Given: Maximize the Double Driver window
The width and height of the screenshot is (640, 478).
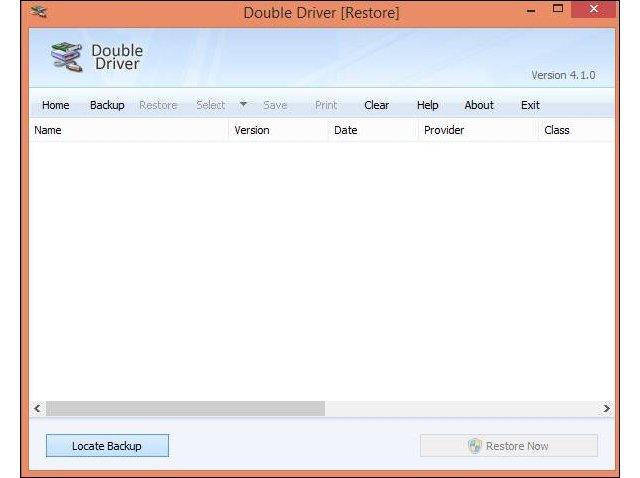Looking at the screenshot, I should tap(558, 9).
